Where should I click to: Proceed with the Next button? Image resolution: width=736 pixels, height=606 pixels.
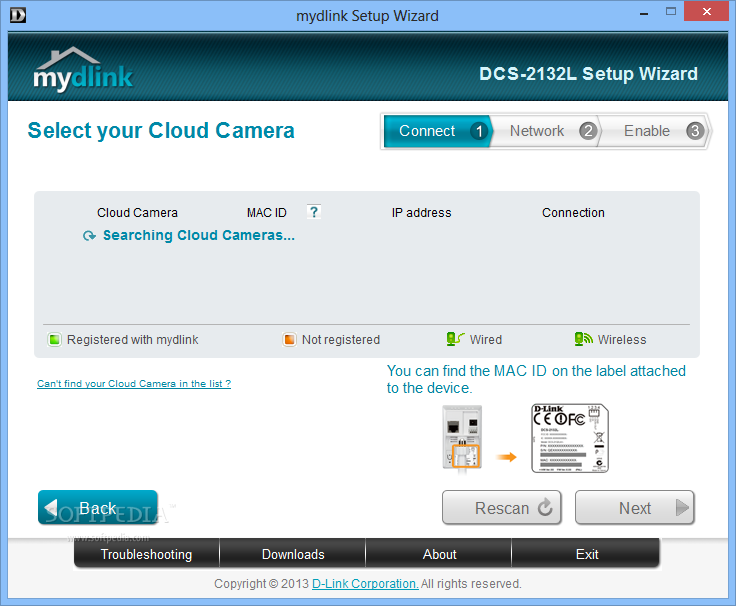tap(635, 507)
